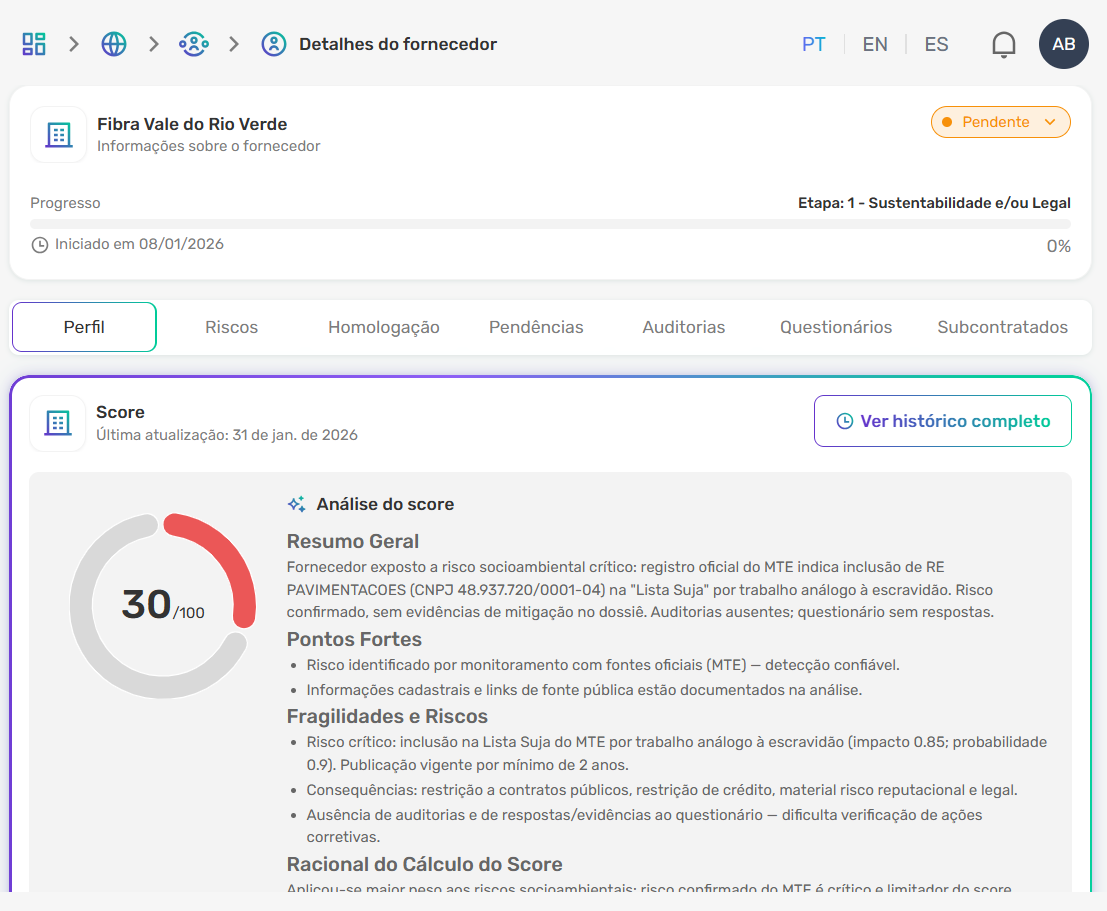Click Ver histórico completo button

[x=943, y=421]
